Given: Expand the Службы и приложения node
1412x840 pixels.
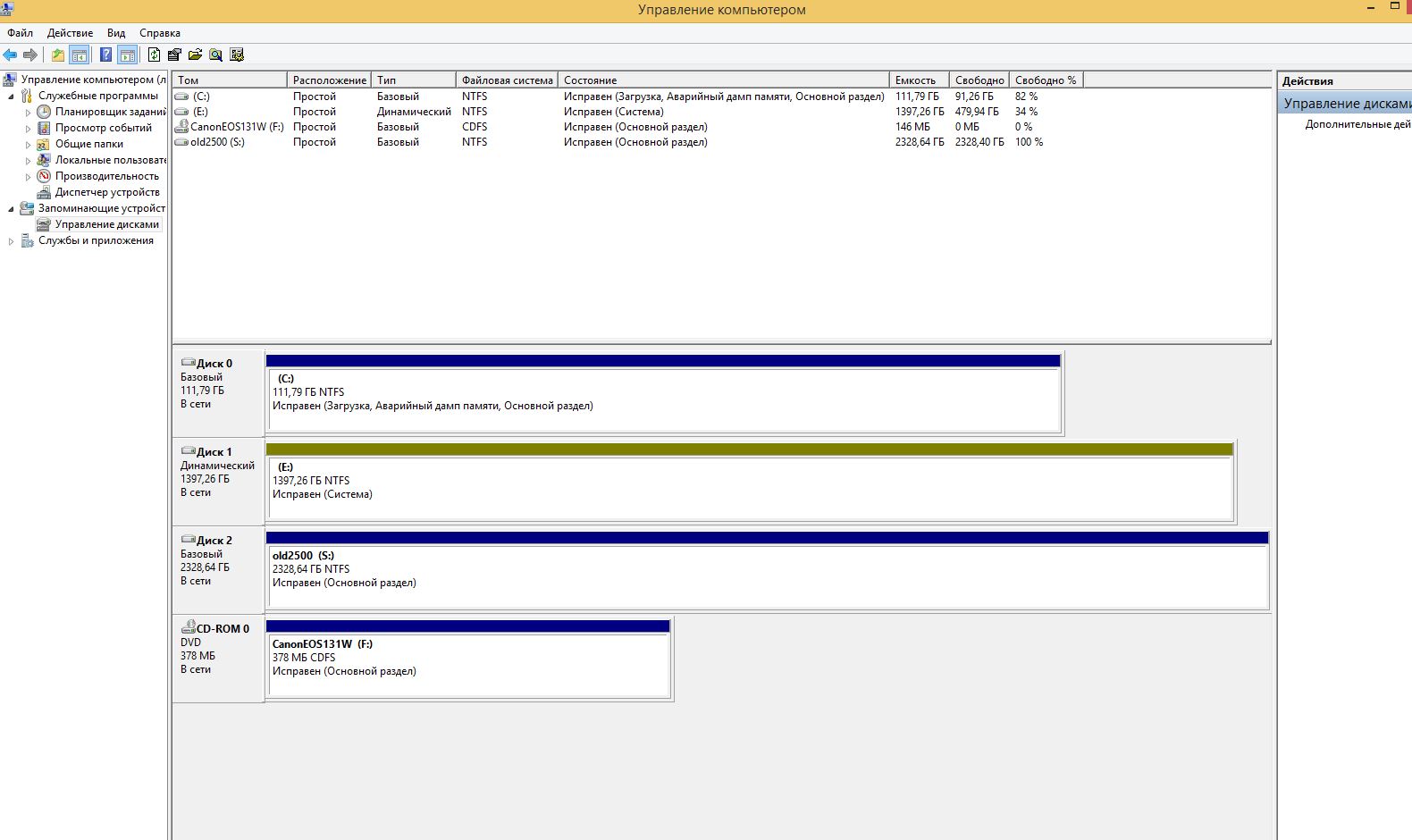Looking at the screenshot, I should point(11,241).
